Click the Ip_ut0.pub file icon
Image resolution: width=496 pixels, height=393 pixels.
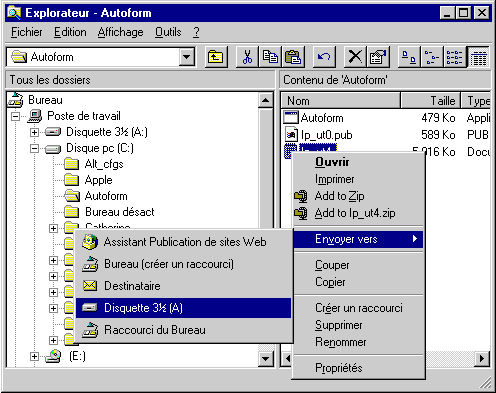(x=291, y=135)
